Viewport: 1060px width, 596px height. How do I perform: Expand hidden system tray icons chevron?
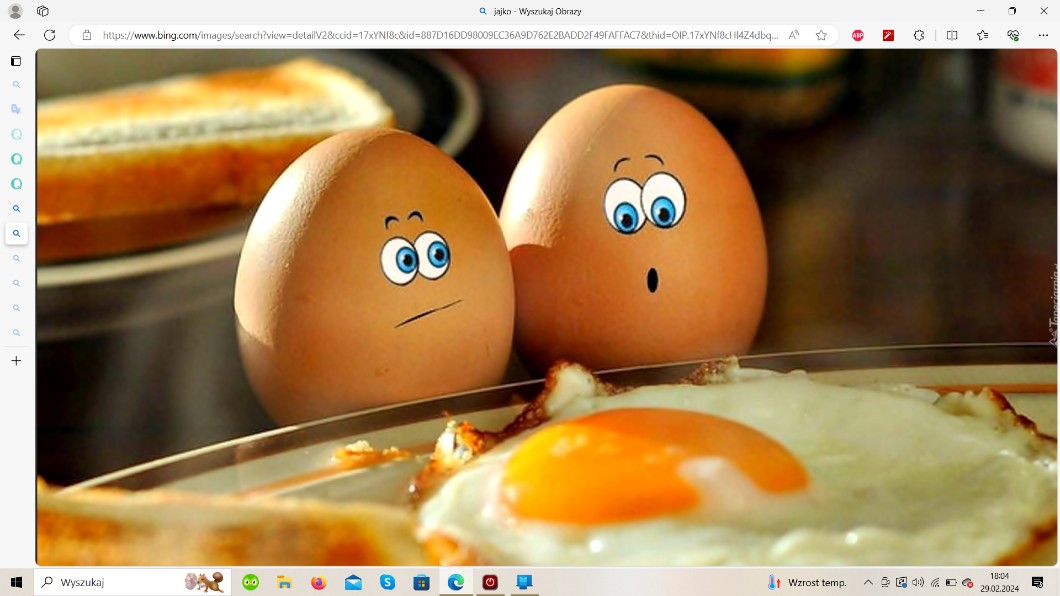[x=868, y=582]
